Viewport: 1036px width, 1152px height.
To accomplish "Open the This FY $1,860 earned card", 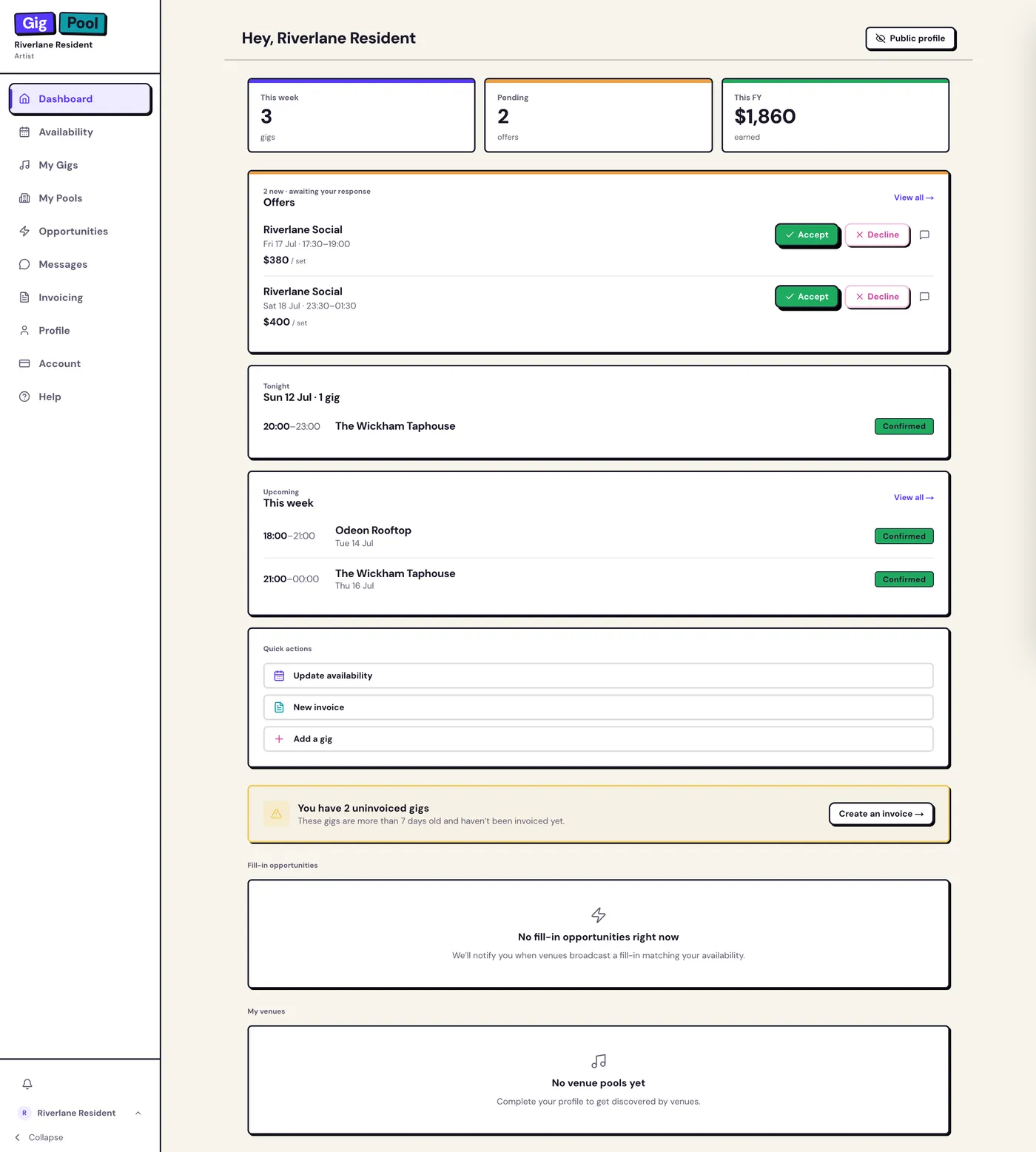I will coord(835,115).
